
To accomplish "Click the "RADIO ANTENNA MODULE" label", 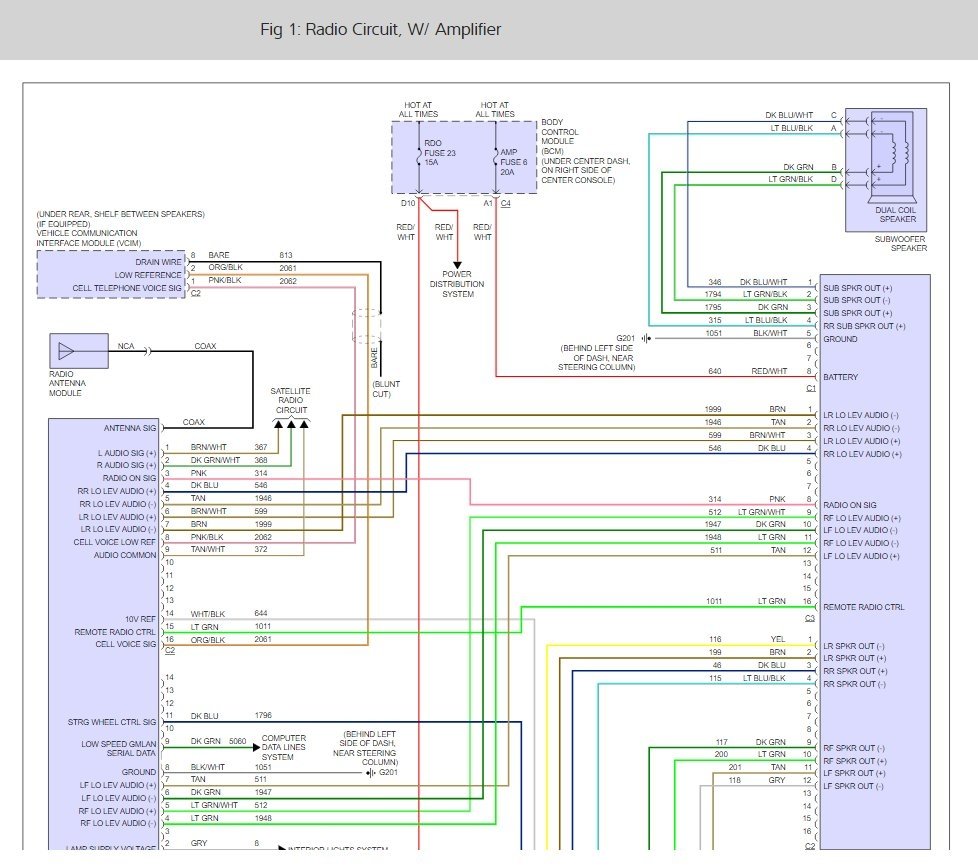I will (67, 383).
